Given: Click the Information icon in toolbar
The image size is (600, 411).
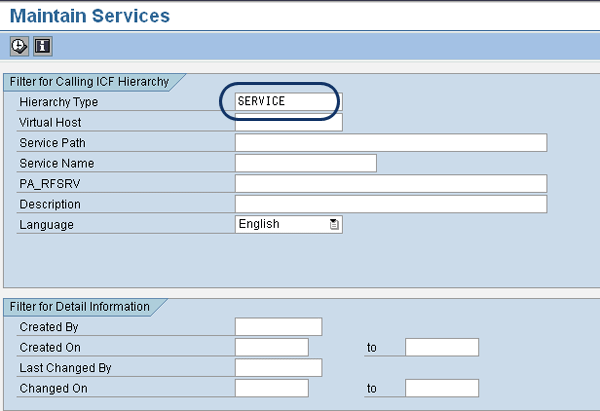Looking at the screenshot, I should coord(42,45).
